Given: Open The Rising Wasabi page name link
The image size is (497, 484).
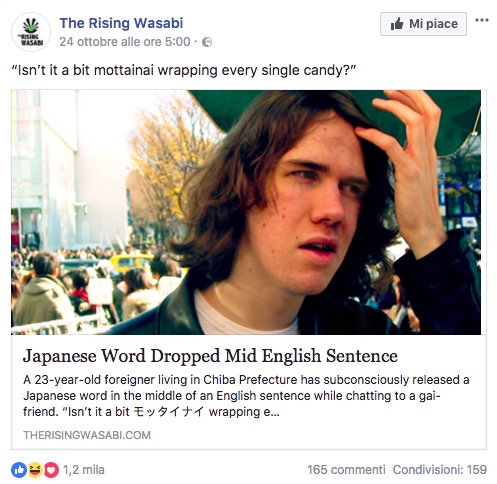Looking at the screenshot, I should click(x=121, y=23).
